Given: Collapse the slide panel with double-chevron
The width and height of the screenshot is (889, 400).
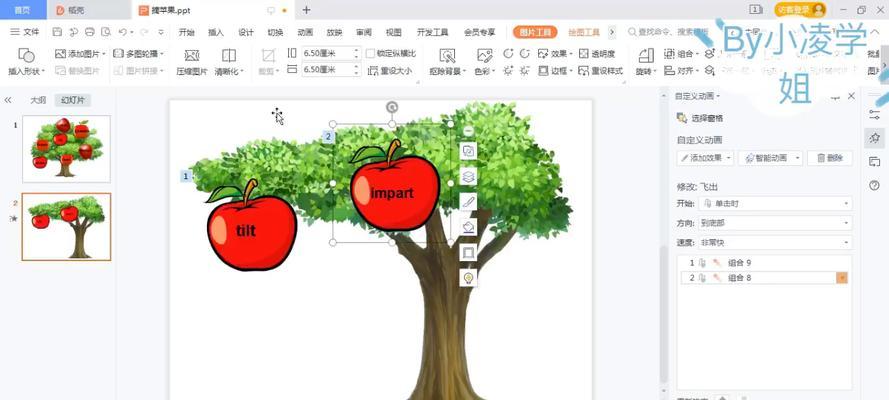Looking at the screenshot, I should point(8,100).
